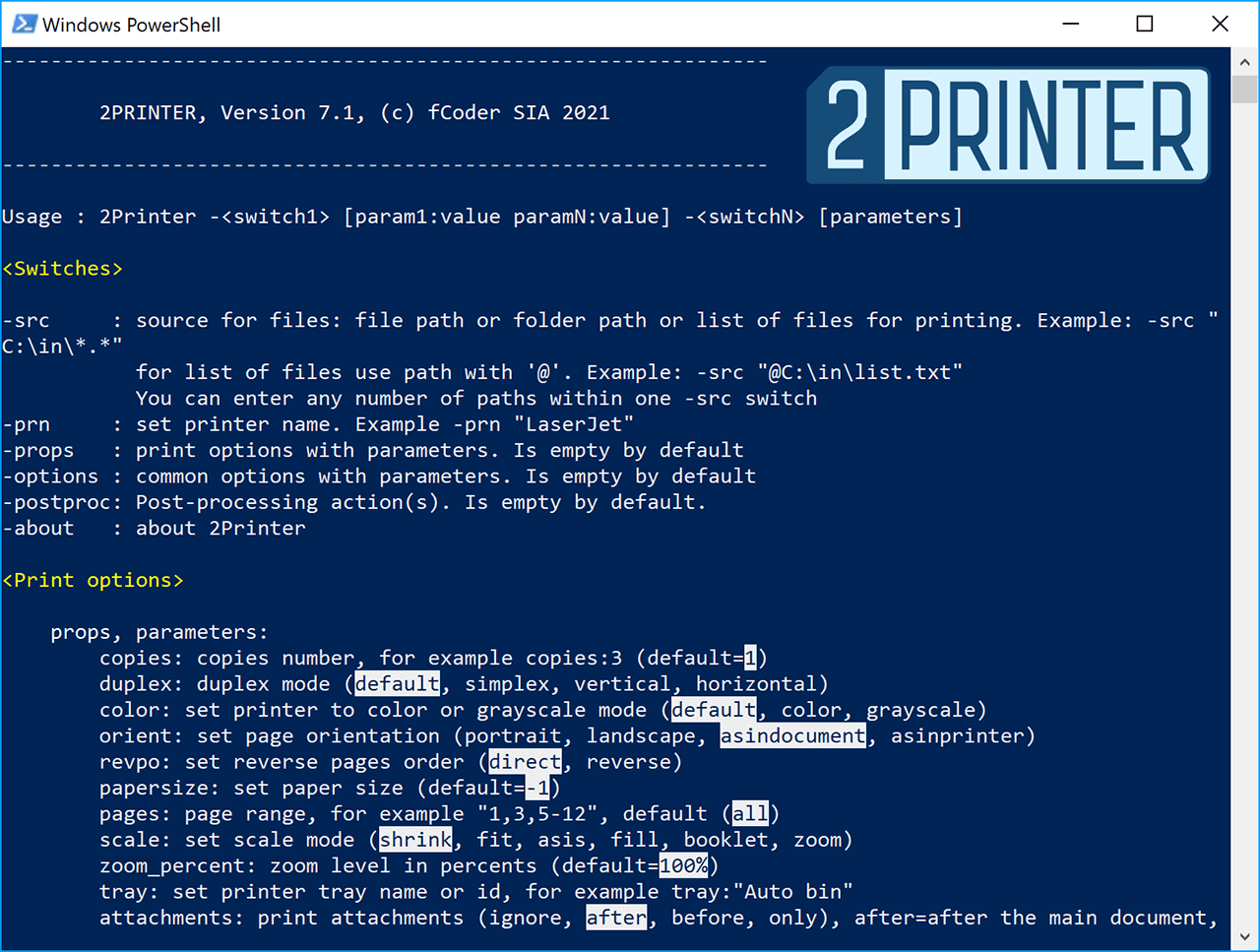Image resolution: width=1260 pixels, height=952 pixels.
Task: Click the scrollbar up arrow
Action: tap(1244, 61)
